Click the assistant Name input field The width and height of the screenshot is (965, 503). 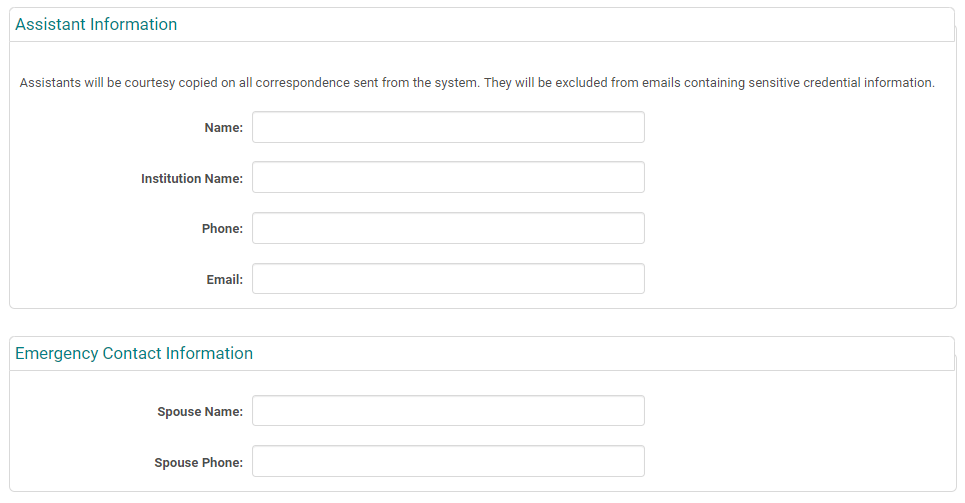pyautogui.click(x=448, y=127)
